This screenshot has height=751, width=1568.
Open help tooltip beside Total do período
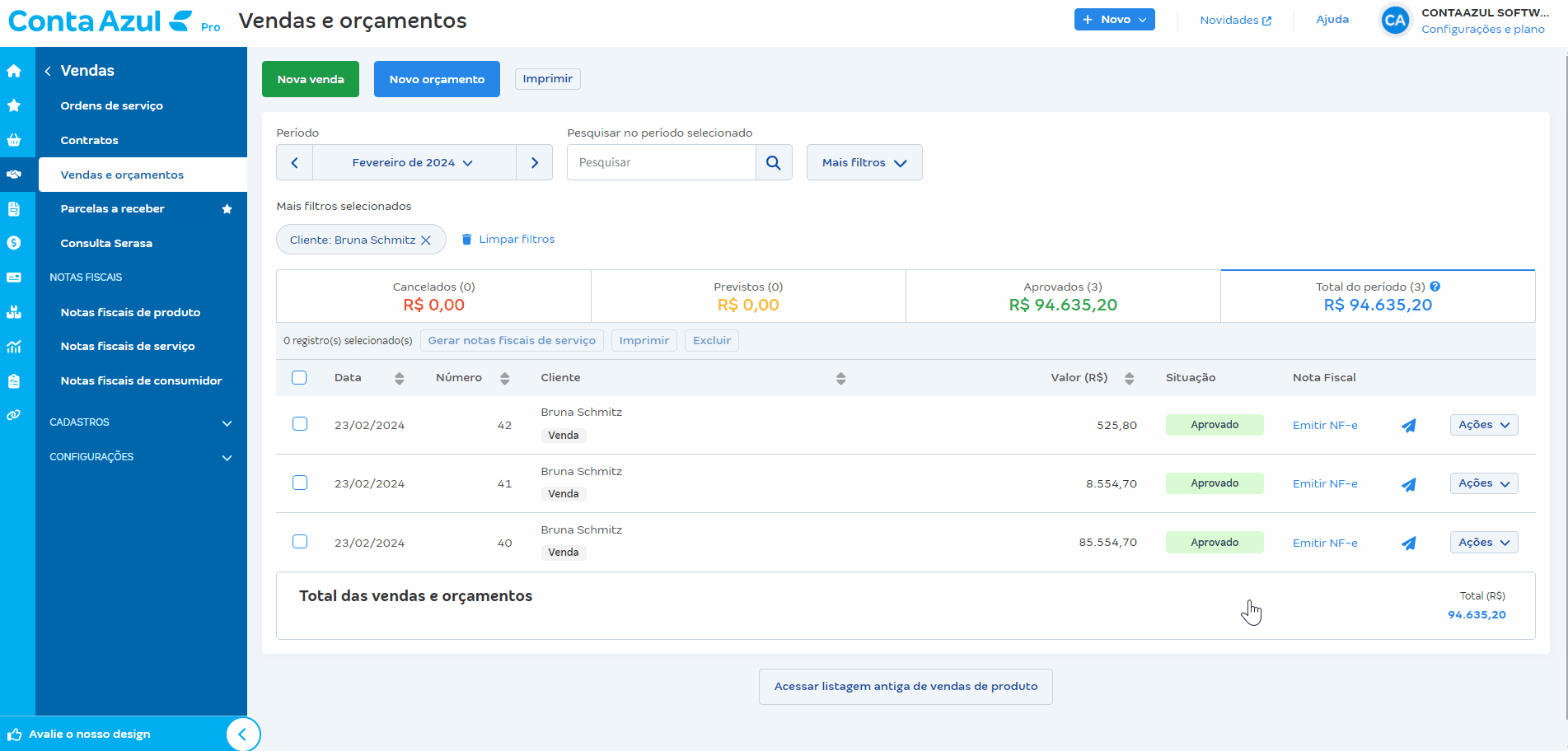[1435, 287]
